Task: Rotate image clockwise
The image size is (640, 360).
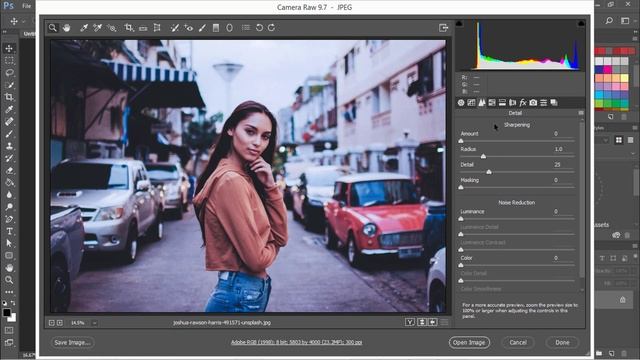Action: click(x=272, y=28)
